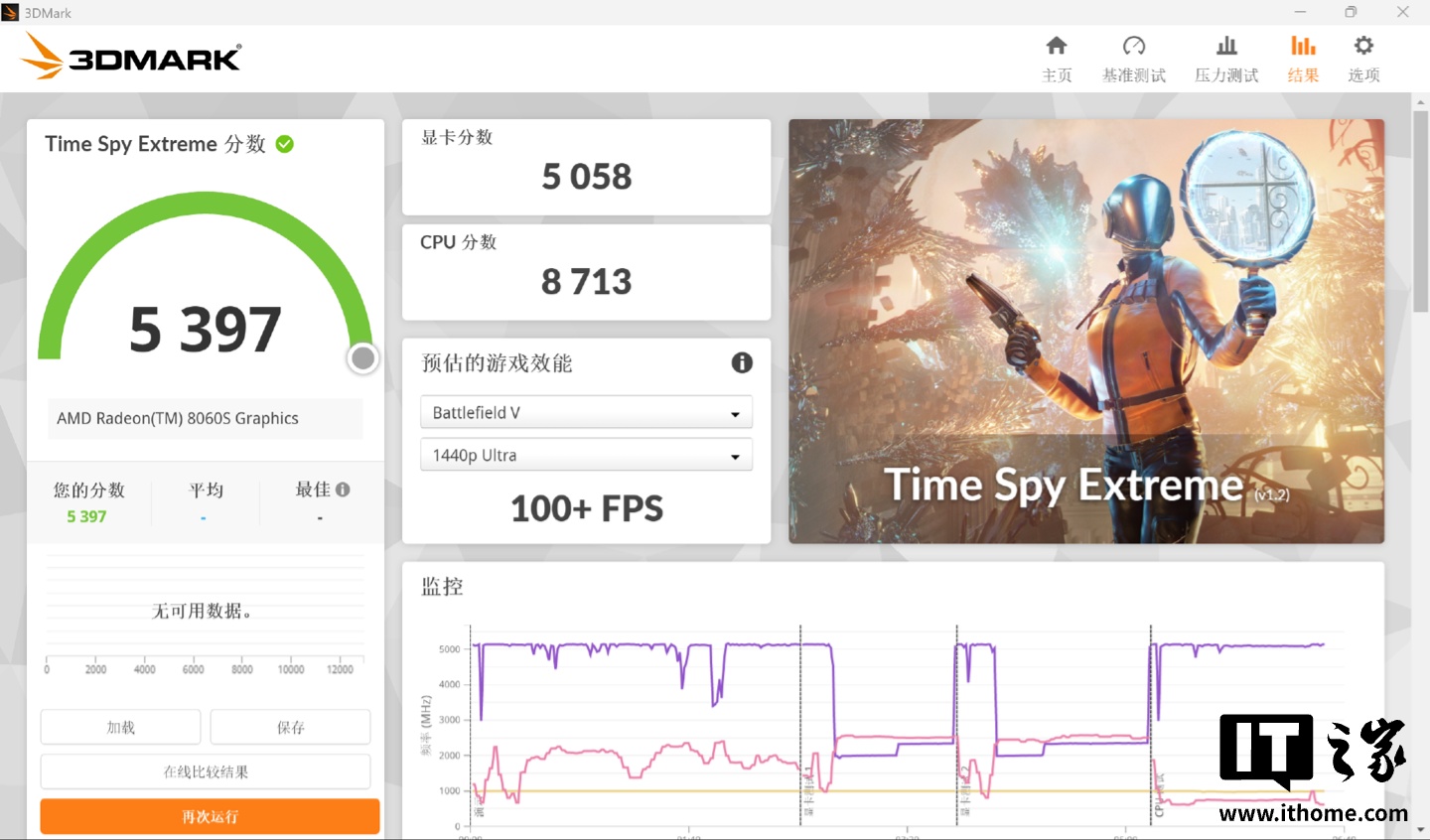Click the Time Spy Extreme artwork thumbnail
This screenshot has width=1430, height=840.
(1086, 332)
